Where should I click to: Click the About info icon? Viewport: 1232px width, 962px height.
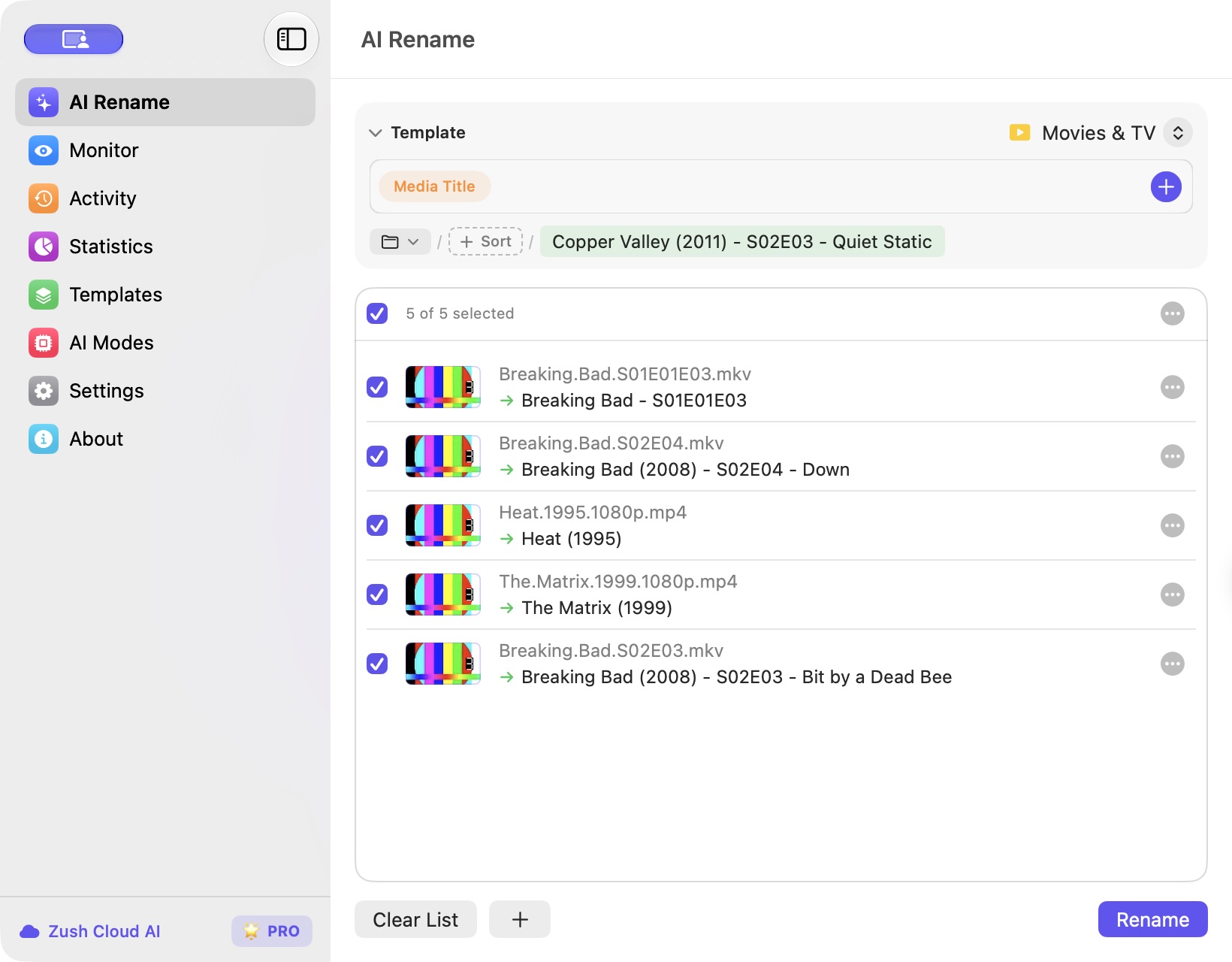pos(44,439)
